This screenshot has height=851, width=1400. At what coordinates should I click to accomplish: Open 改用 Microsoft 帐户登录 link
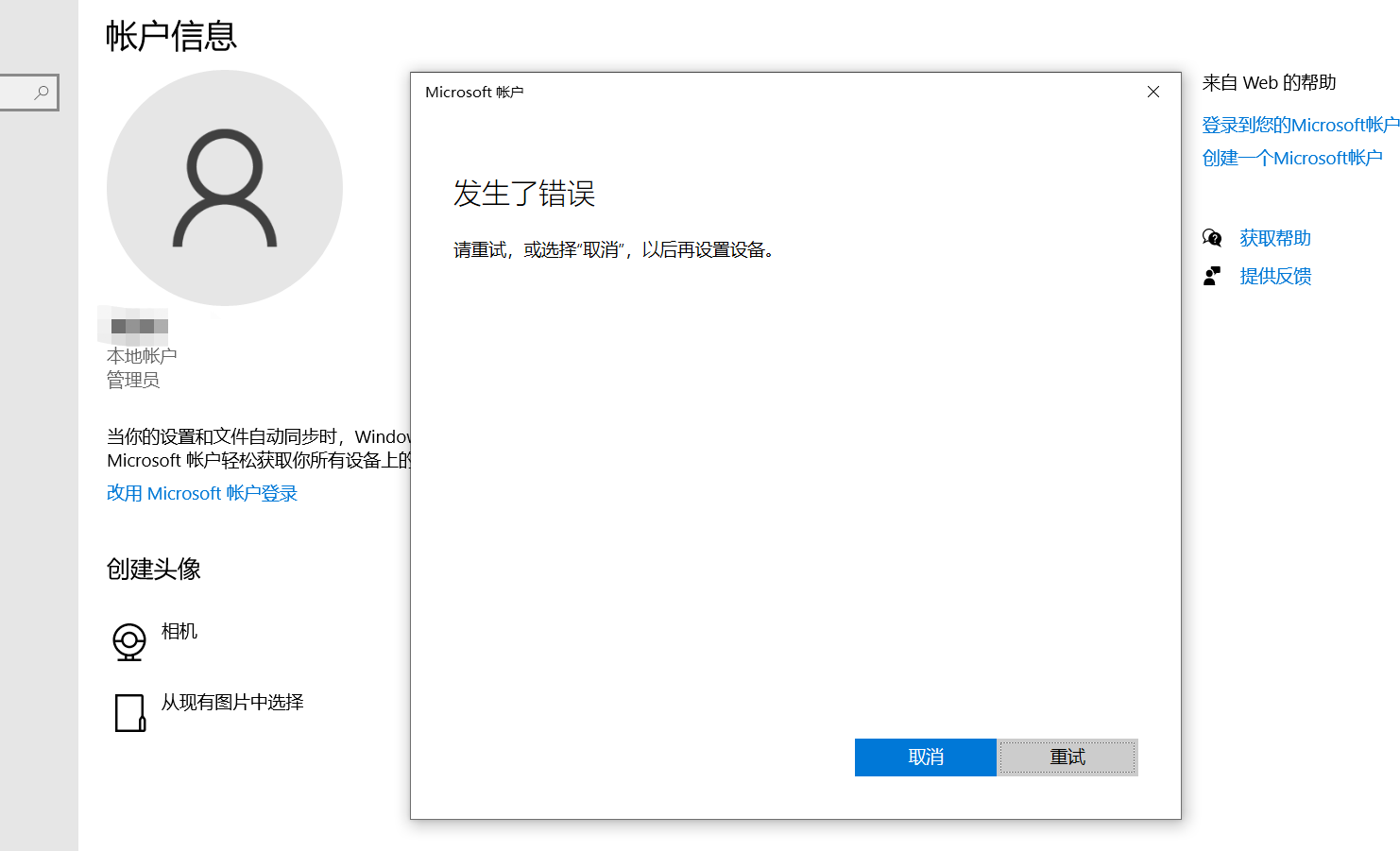202,493
